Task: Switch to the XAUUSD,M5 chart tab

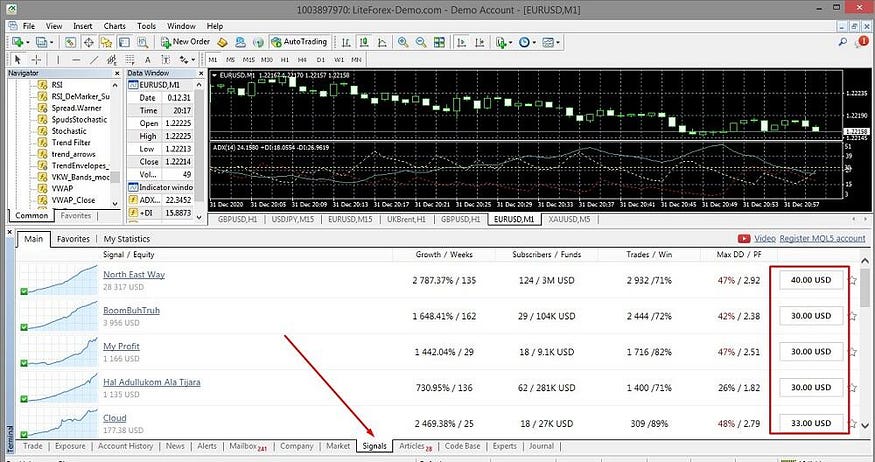Action: [570, 219]
